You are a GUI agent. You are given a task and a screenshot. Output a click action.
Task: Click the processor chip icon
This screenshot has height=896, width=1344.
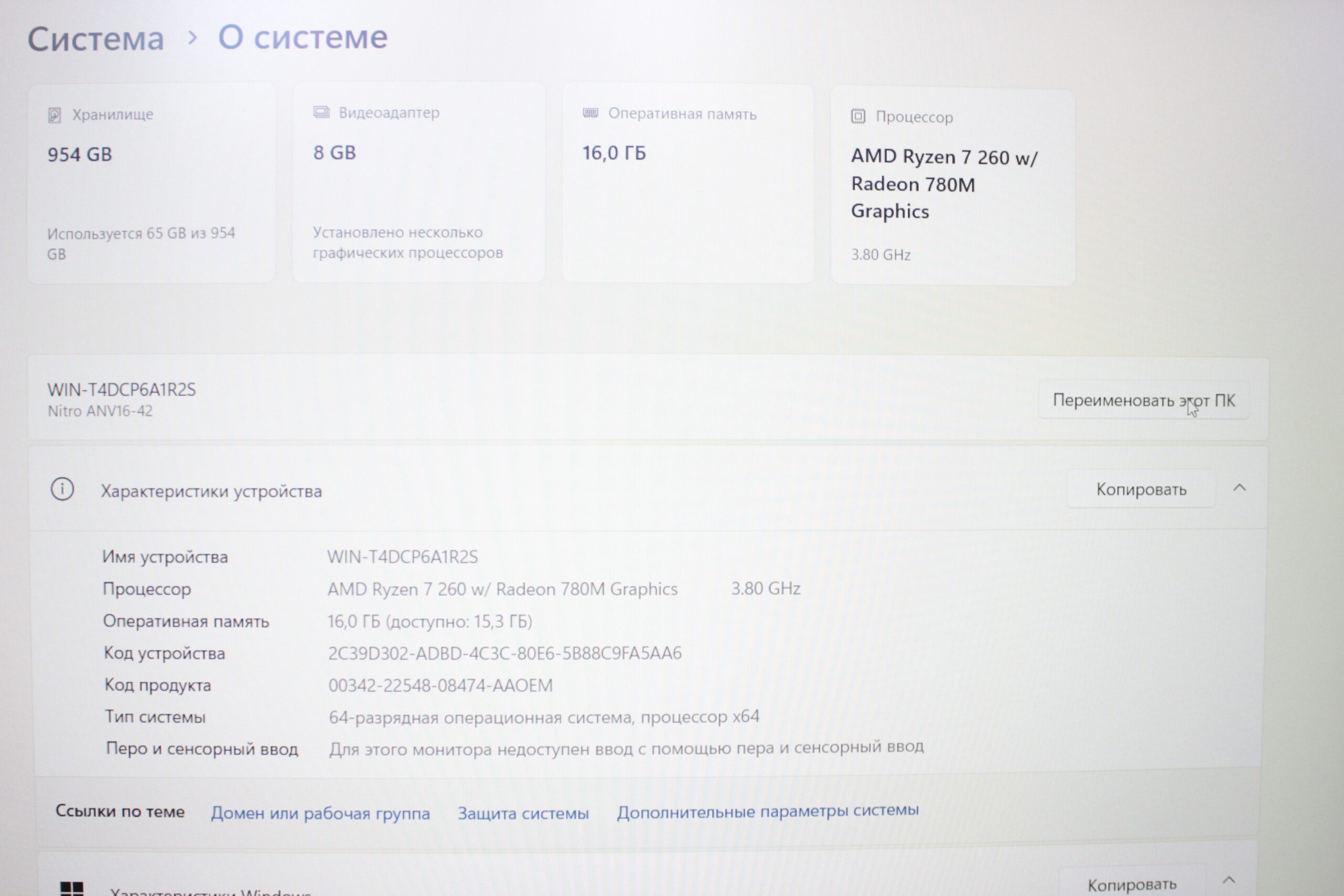(x=858, y=117)
